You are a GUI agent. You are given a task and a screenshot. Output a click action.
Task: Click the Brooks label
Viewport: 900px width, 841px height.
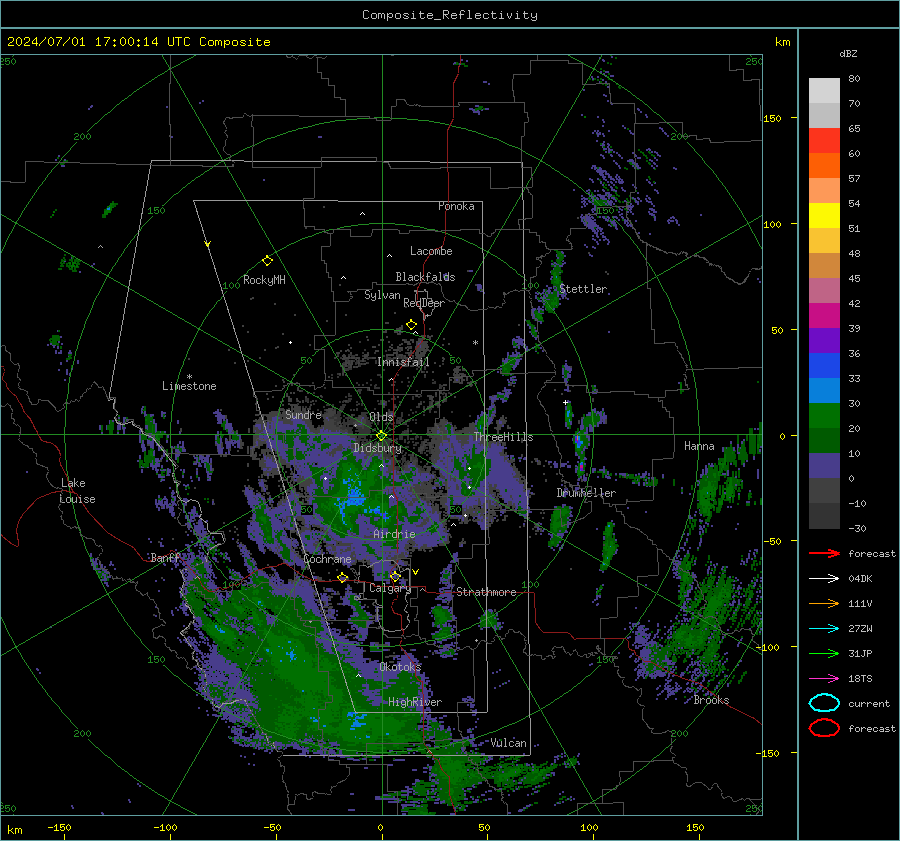[711, 700]
